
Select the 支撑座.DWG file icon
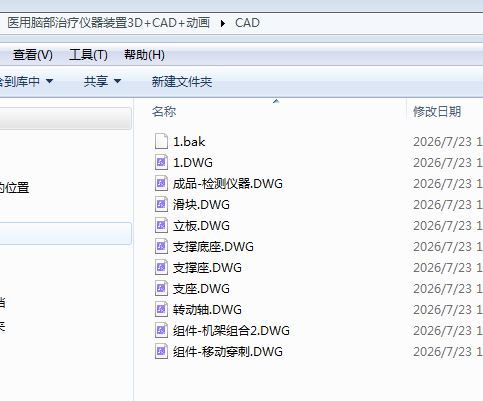tap(161, 267)
